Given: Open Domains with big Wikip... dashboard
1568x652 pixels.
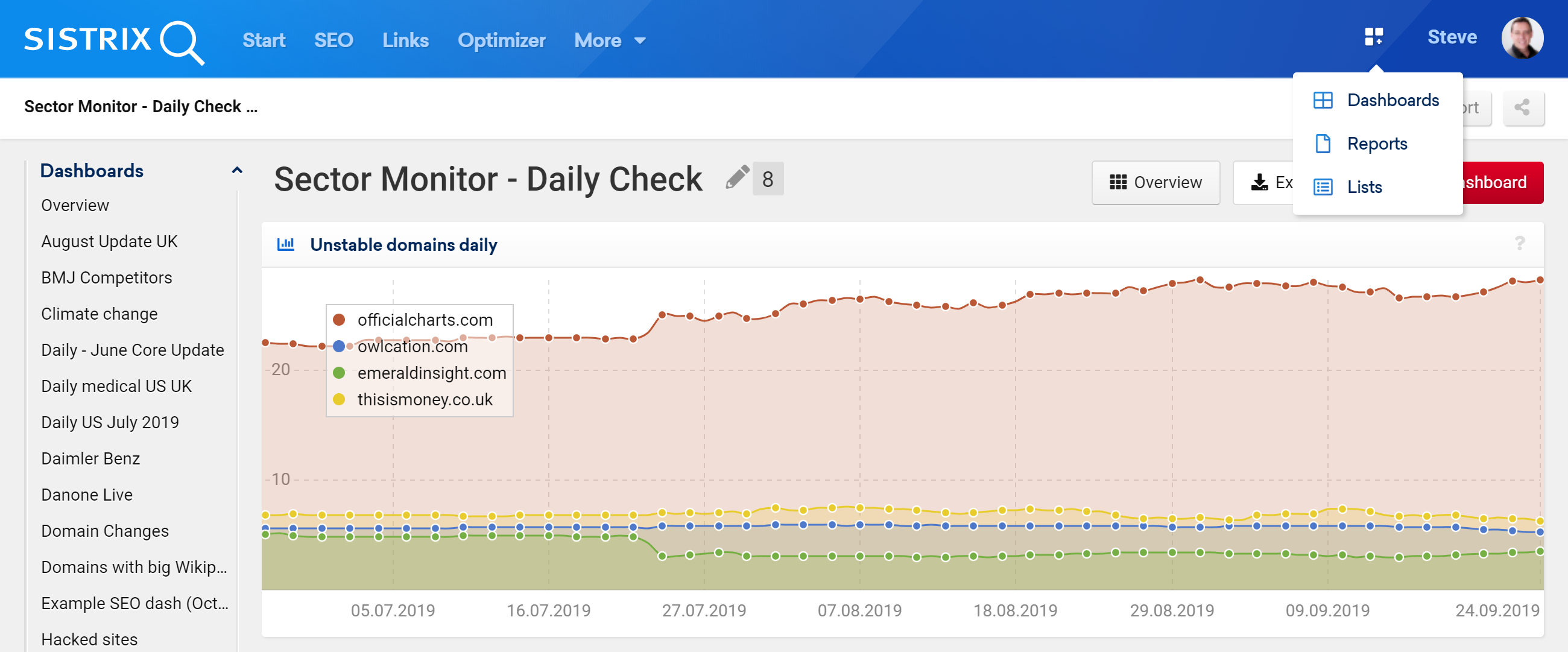Looking at the screenshot, I should click(134, 567).
